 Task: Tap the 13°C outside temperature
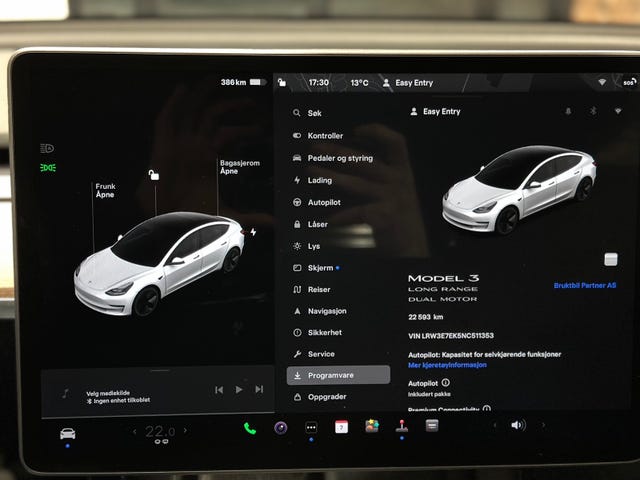point(359,83)
